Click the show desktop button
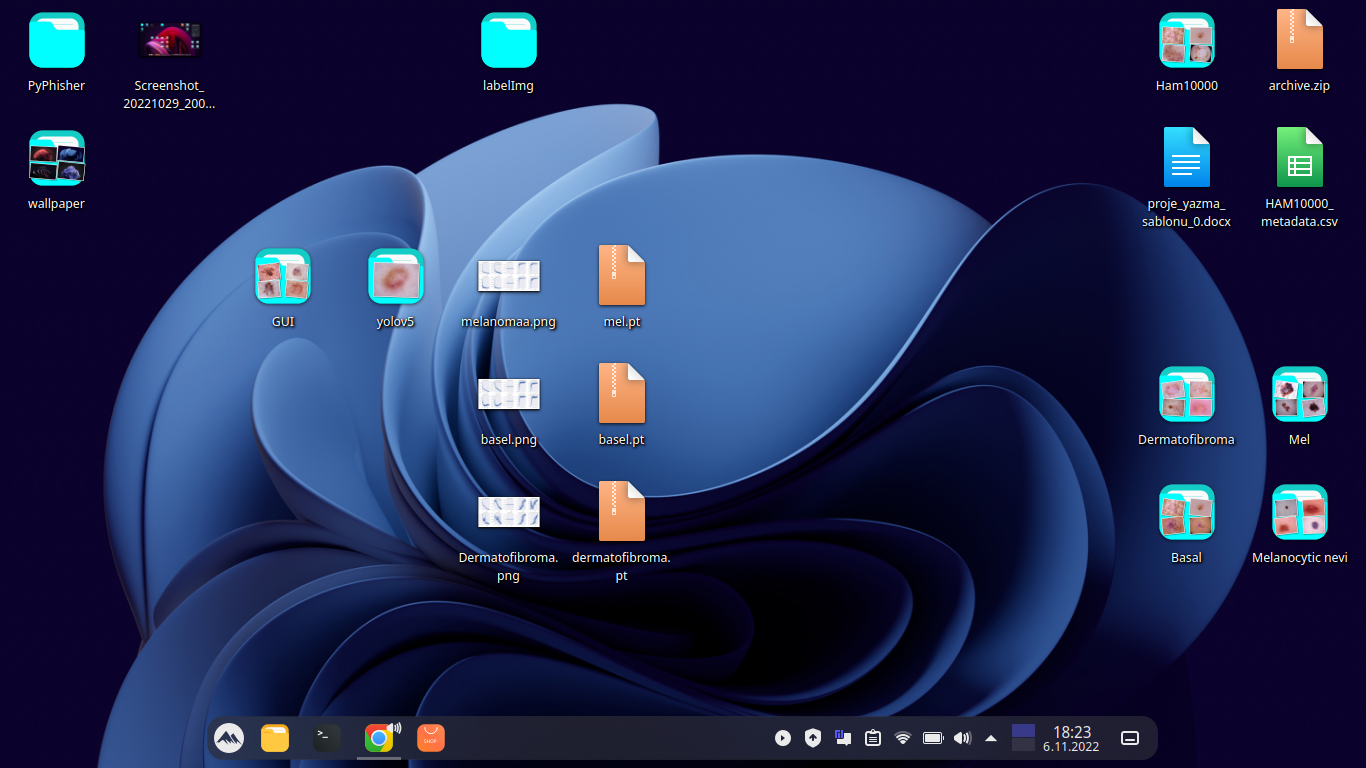The width and height of the screenshot is (1366, 768). (x=1130, y=738)
